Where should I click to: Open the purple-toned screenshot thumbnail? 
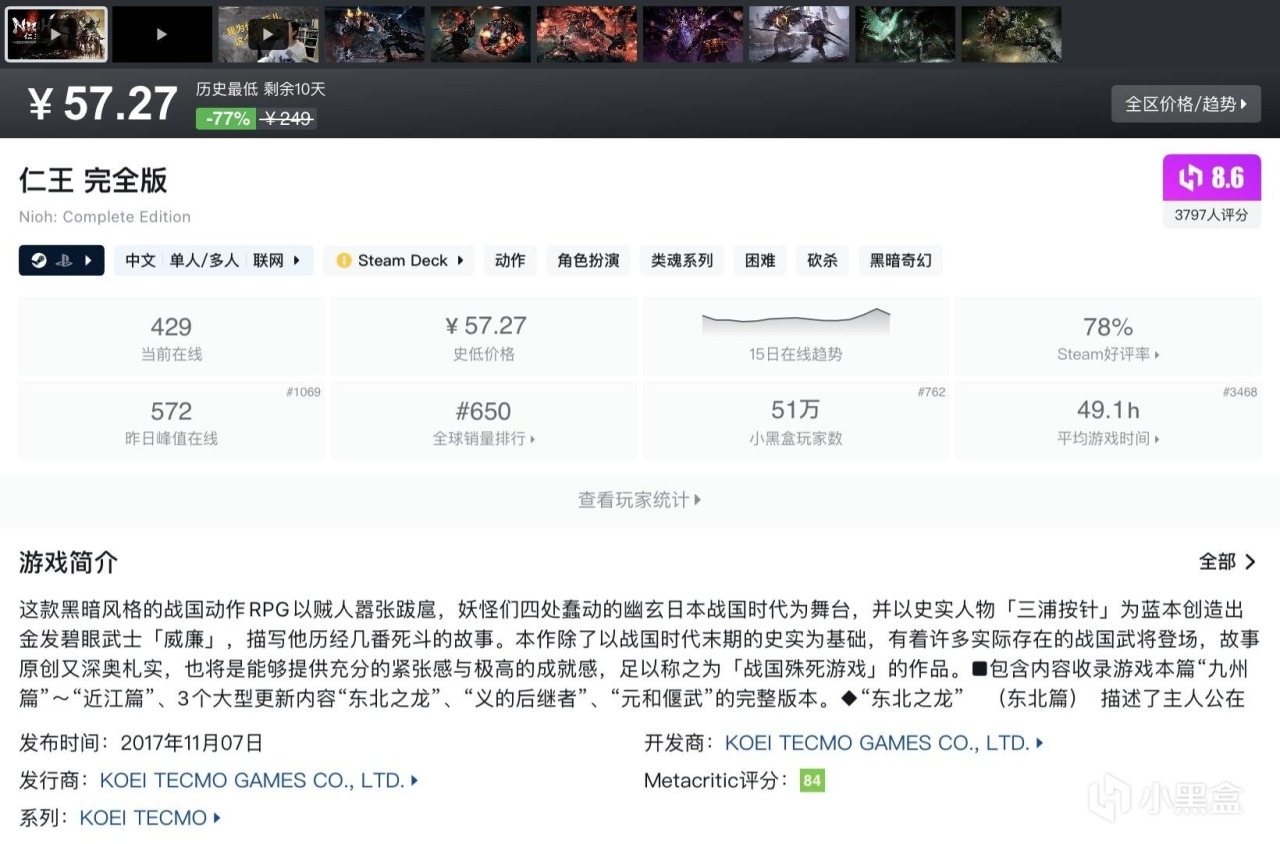693,34
